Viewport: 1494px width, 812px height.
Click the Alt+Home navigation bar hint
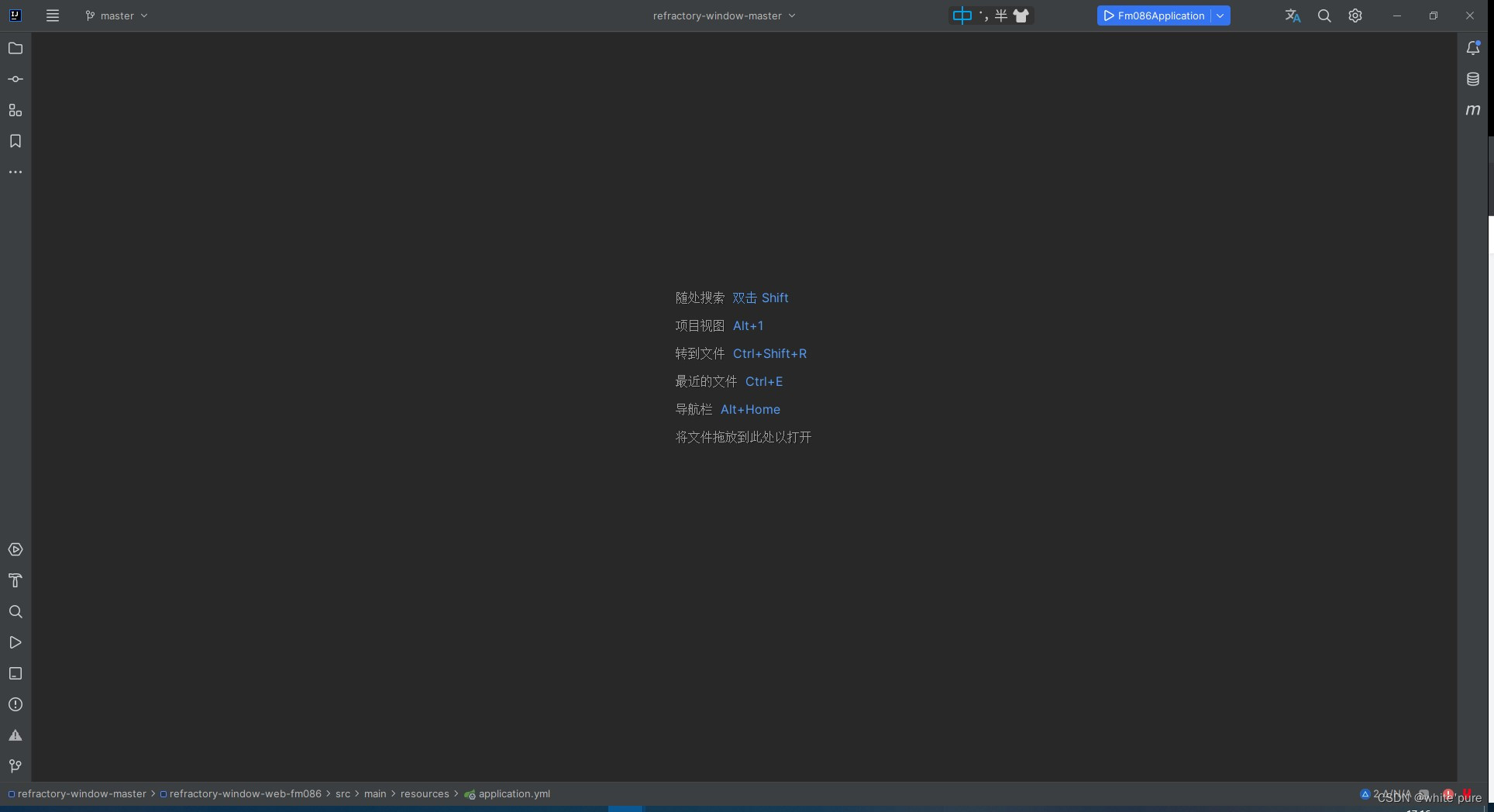click(750, 409)
